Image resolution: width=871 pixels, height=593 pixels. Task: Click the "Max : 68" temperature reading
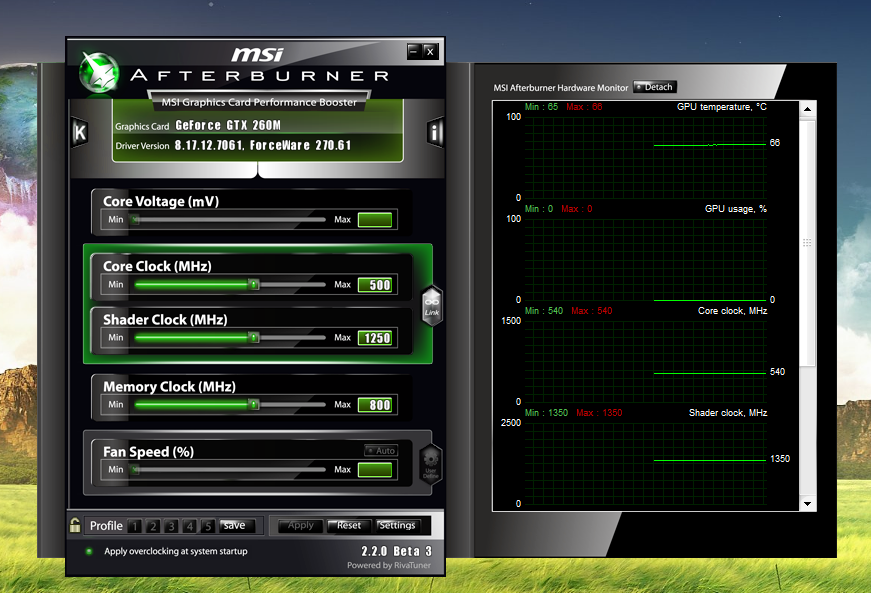click(x=584, y=107)
